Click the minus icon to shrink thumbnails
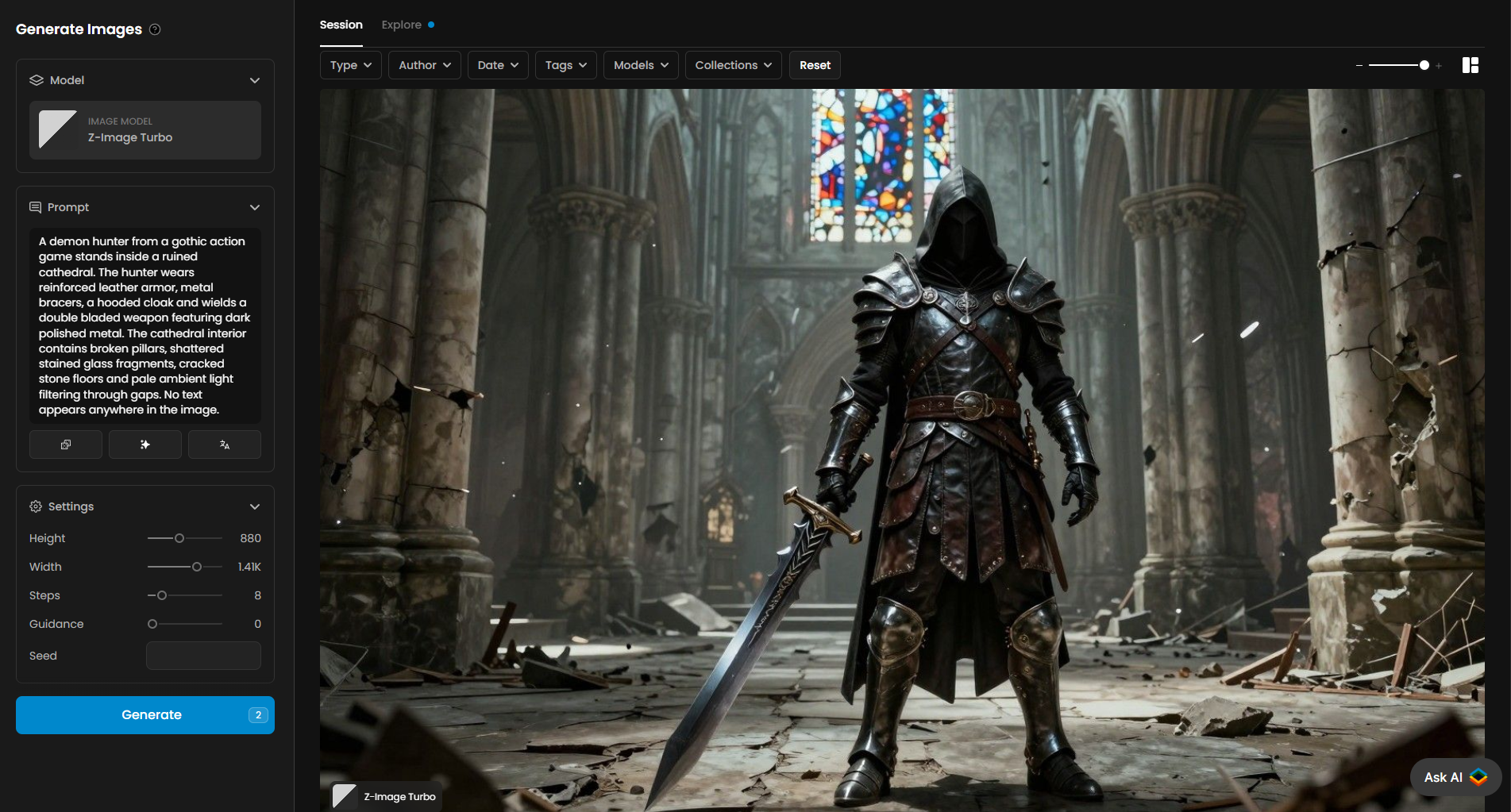 point(1359,66)
